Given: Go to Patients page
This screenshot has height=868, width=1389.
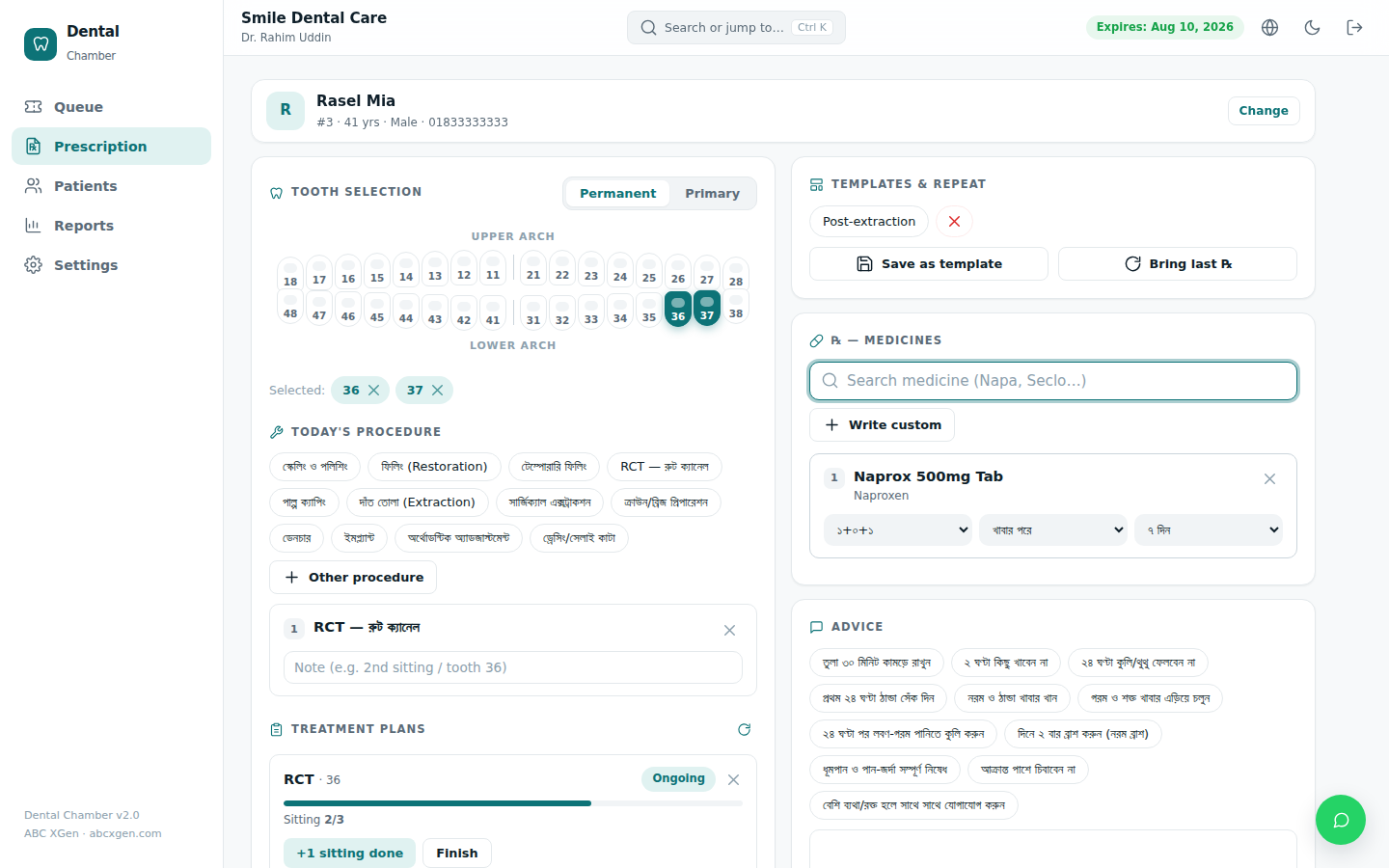Looking at the screenshot, I should (111, 186).
